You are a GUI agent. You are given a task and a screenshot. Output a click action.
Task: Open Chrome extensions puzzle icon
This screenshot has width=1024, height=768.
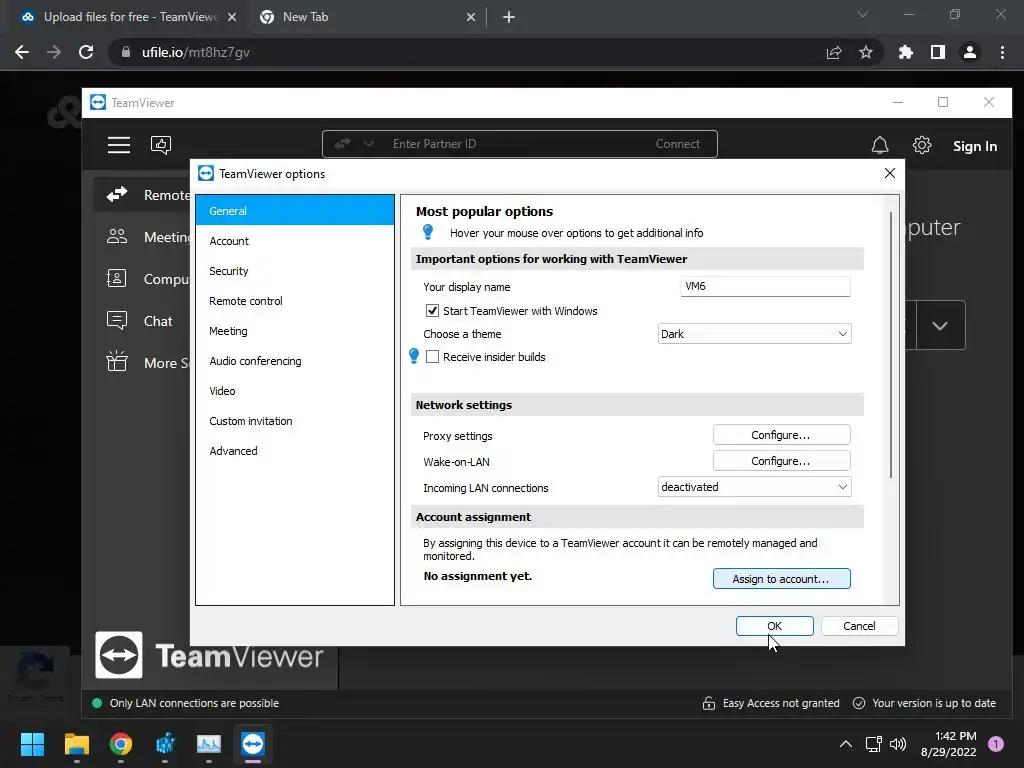click(906, 52)
